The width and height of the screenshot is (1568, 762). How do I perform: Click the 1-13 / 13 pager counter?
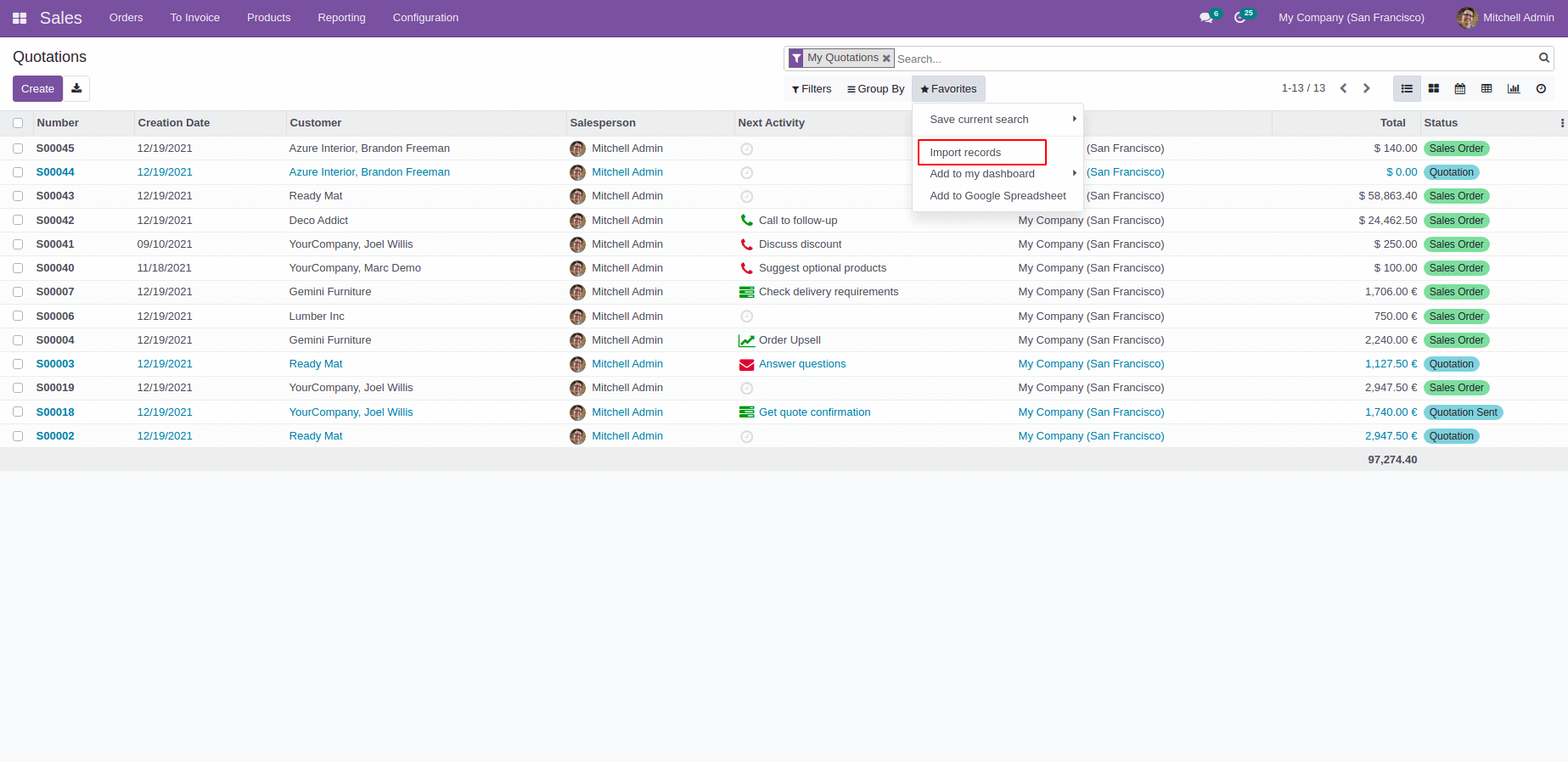(x=1303, y=88)
